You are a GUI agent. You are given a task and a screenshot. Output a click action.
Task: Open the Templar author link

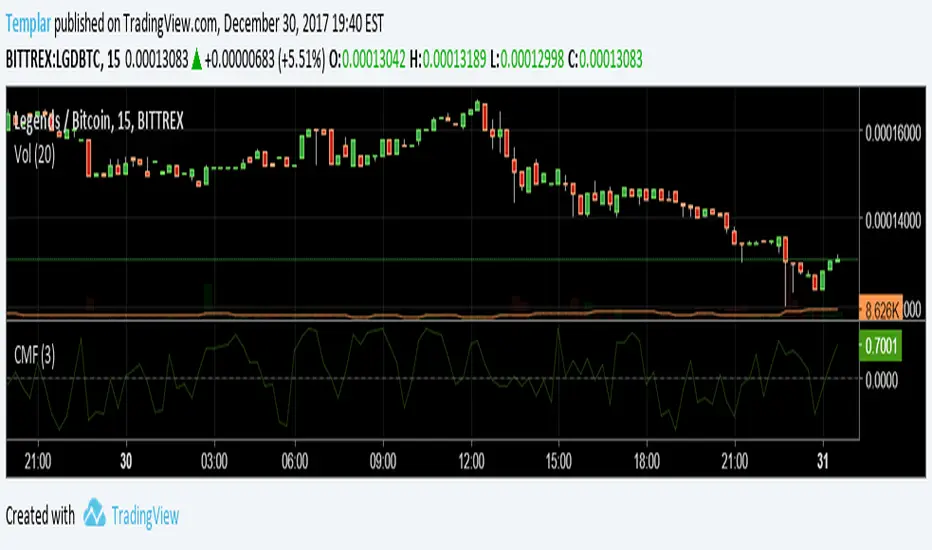tap(28, 24)
